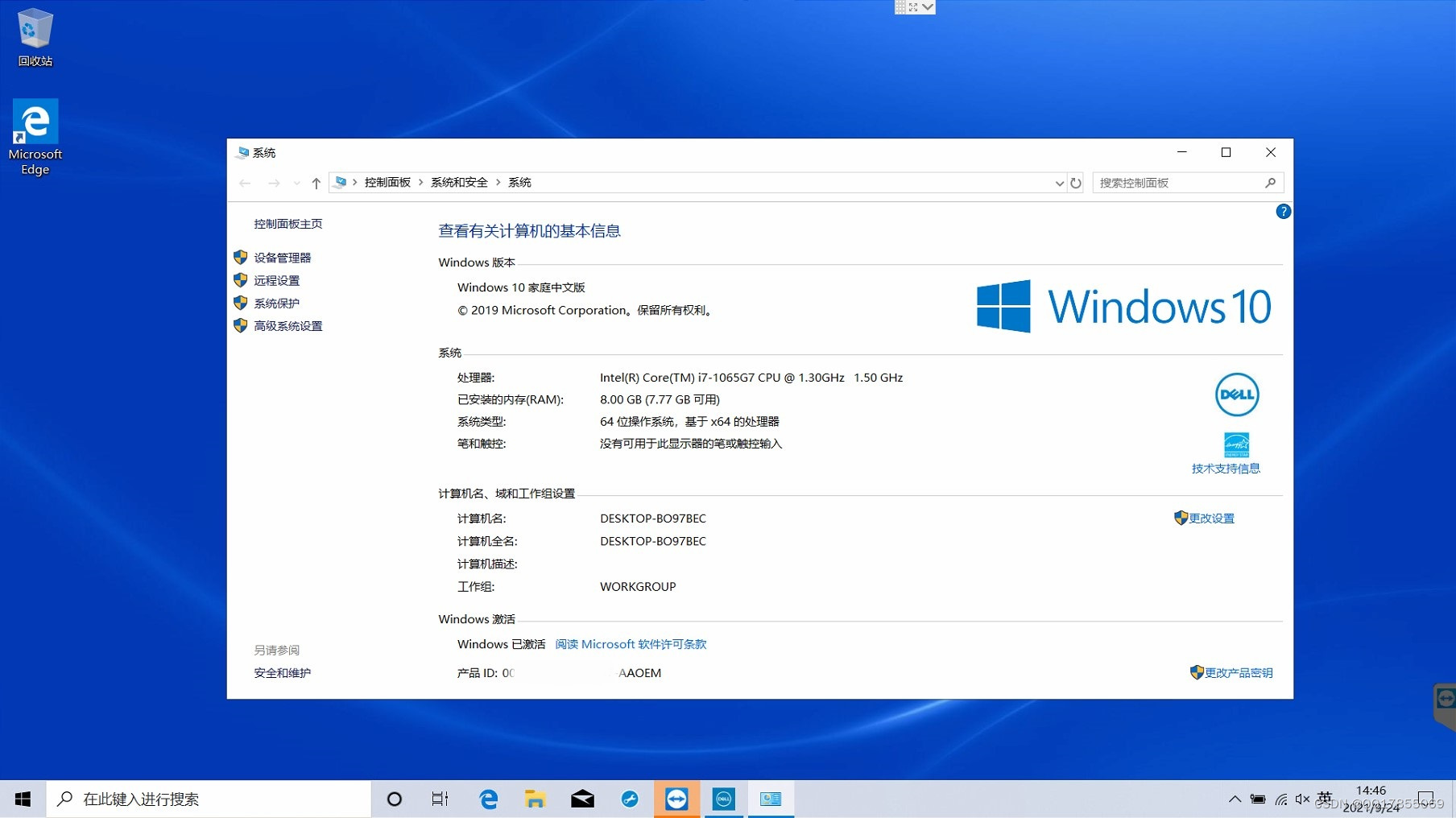Focus the 搜索控制面板 search field
This screenshot has width=1456, height=818.
(1188, 183)
